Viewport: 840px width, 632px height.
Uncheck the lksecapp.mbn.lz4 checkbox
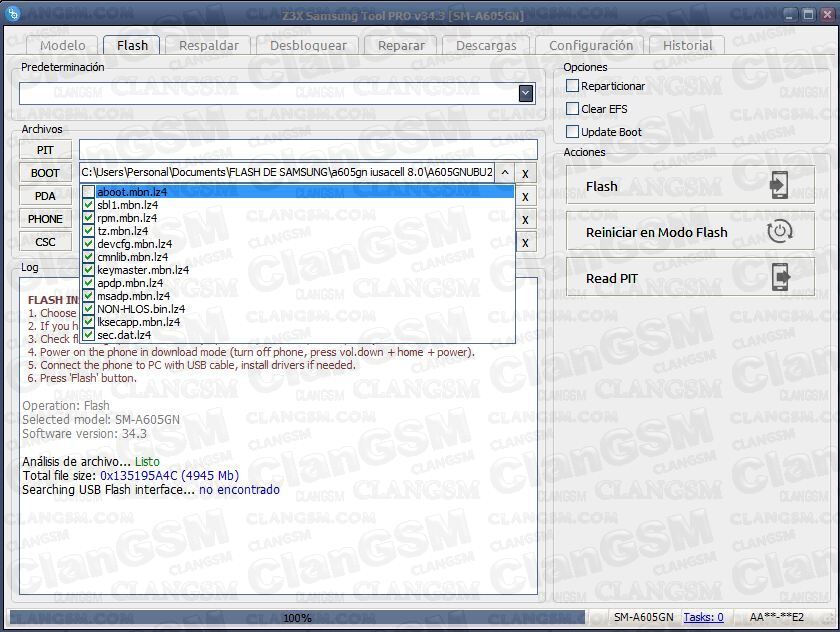(x=89, y=321)
